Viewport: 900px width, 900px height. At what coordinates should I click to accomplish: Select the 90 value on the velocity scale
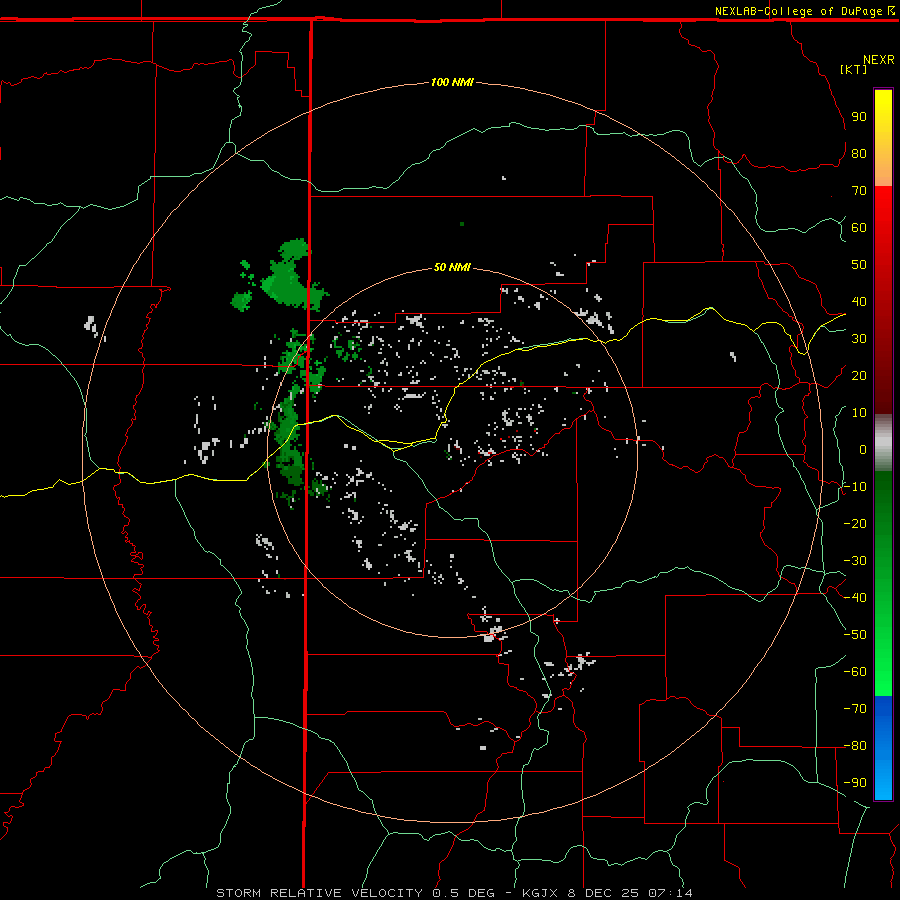click(859, 117)
